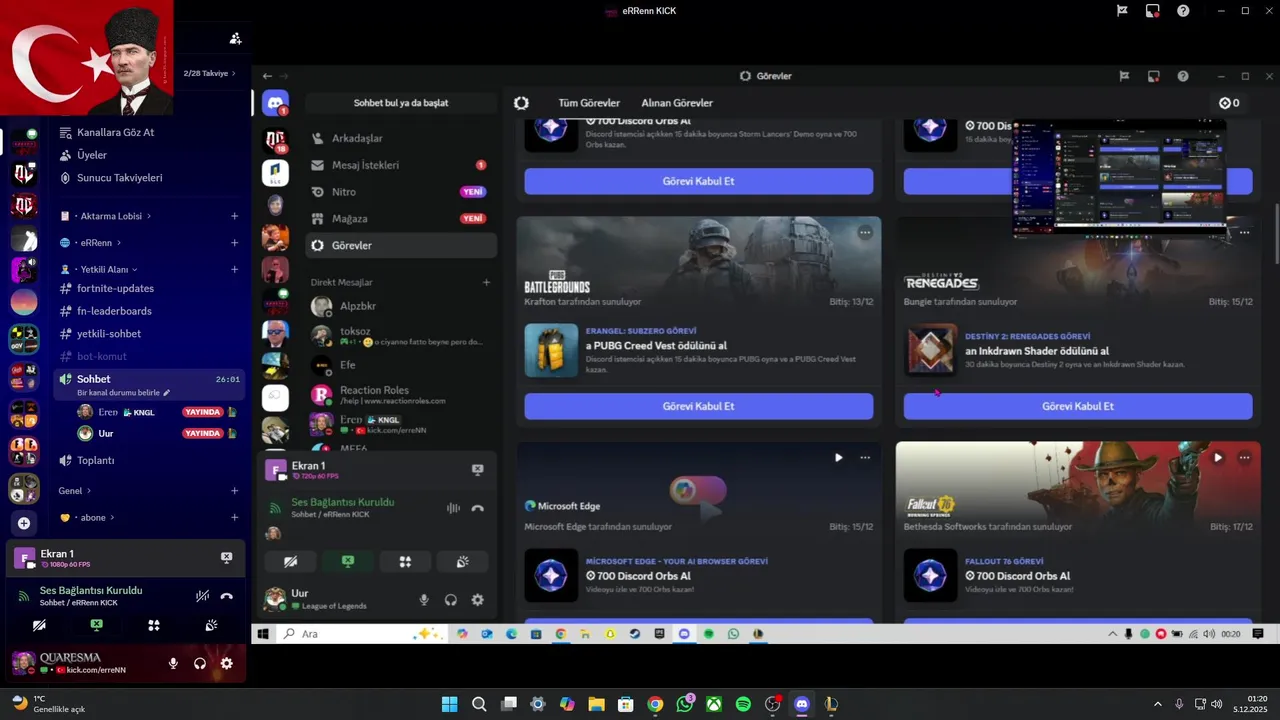1280x720 pixels.
Task: Open user settings gear beside QUARESMA
Action: click(227, 663)
